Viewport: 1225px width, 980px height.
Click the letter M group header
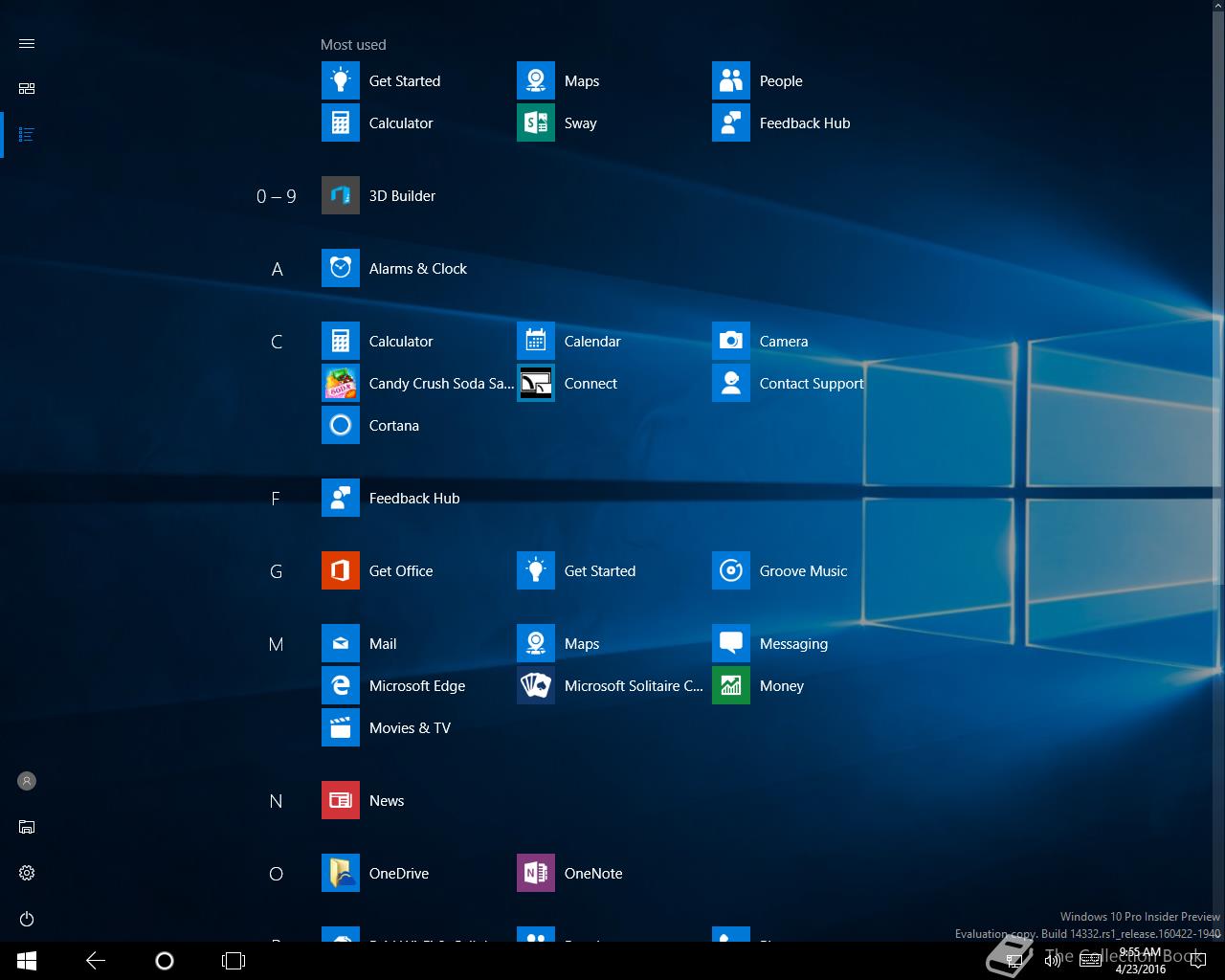click(x=277, y=645)
